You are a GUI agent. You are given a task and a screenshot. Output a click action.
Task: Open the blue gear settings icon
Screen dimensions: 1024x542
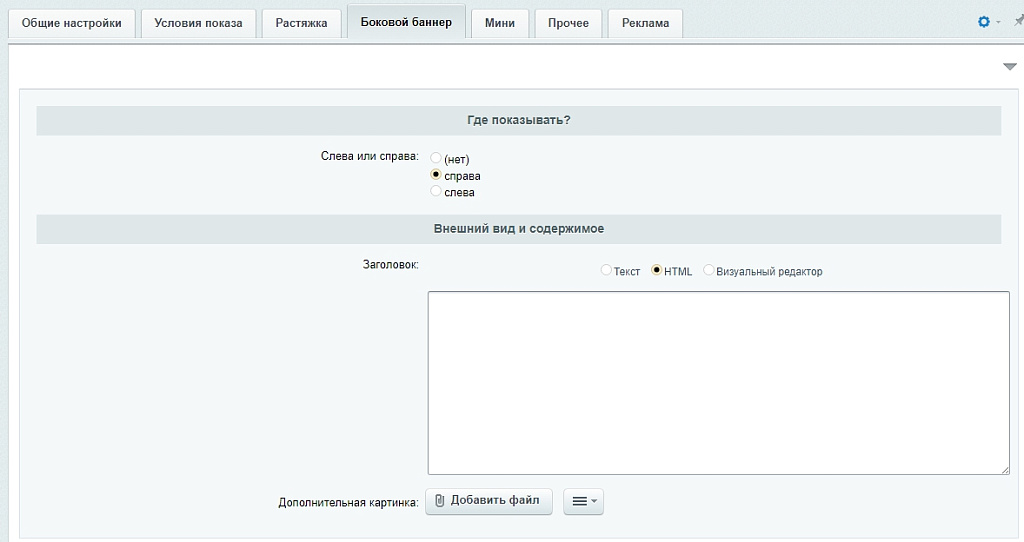(x=983, y=22)
